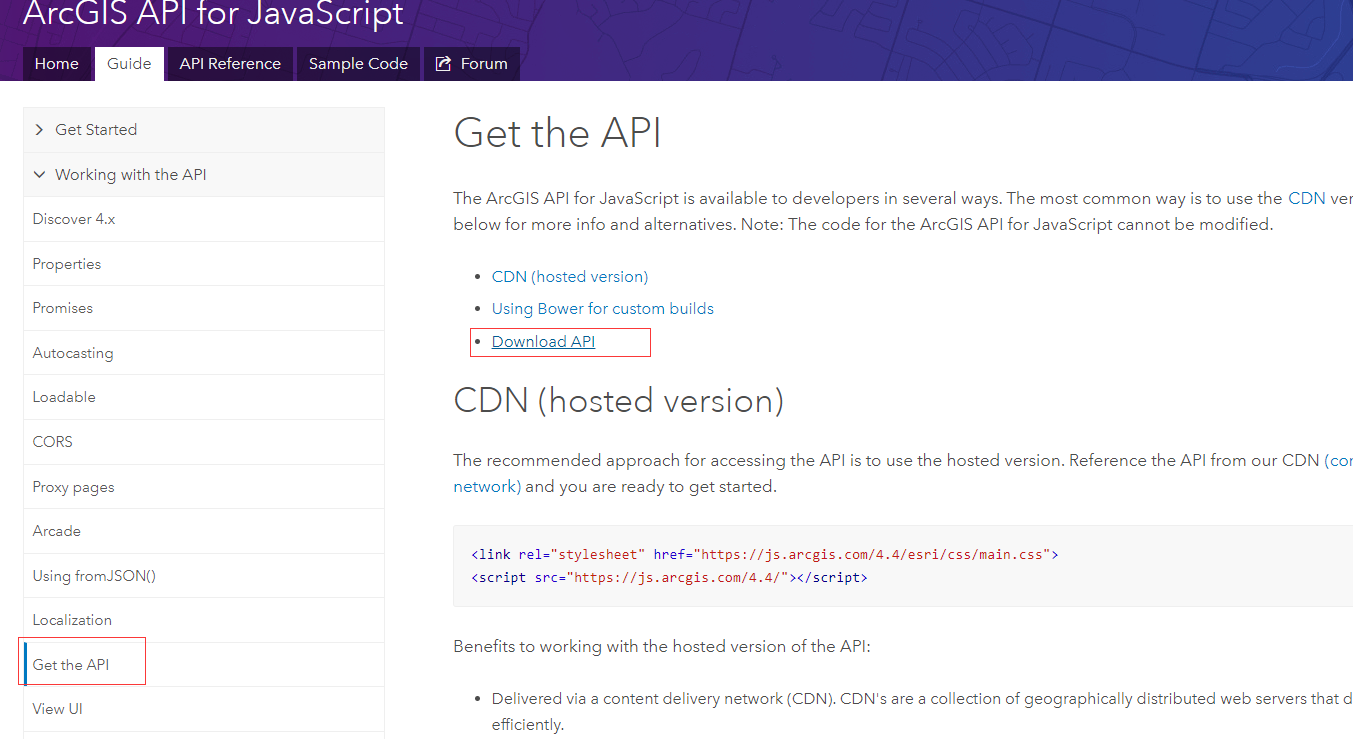Image resolution: width=1353 pixels, height=739 pixels.
Task: Select the Guide tab
Action: coord(129,64)
